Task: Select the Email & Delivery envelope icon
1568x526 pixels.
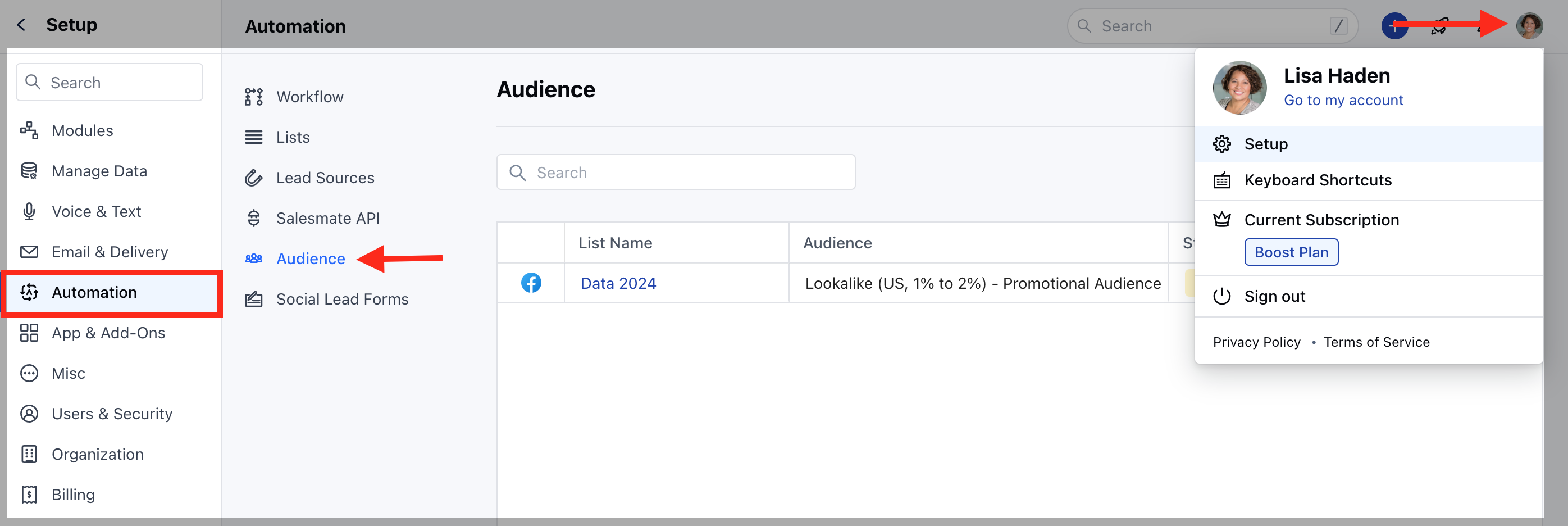Action: click(x=29, y=251)
